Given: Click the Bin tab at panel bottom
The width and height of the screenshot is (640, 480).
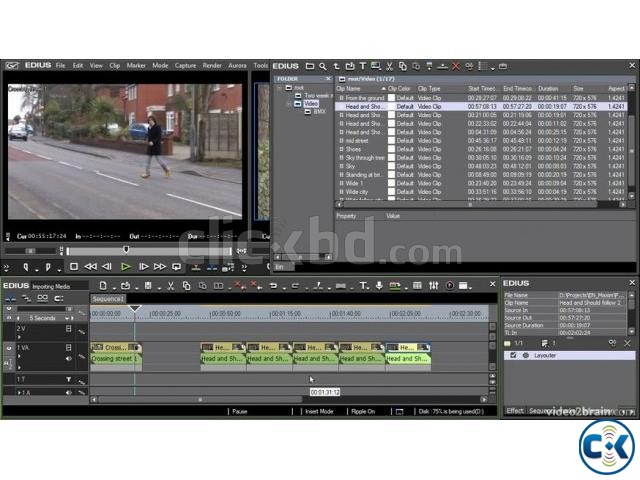Looking at the screenshot, I should pyautogui.click(x=283, y=267).
